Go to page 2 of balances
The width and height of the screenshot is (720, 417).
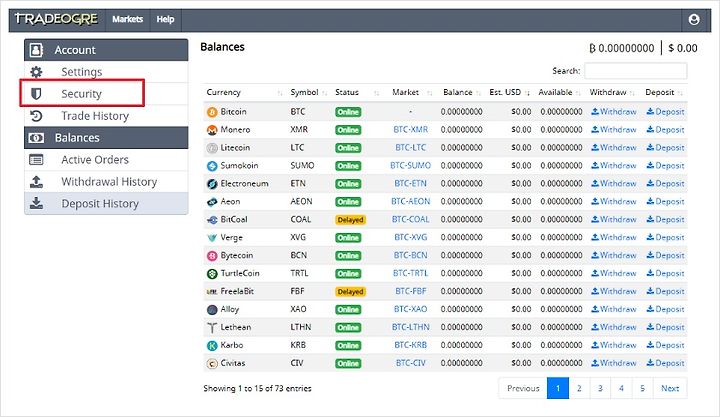[579, 388]
